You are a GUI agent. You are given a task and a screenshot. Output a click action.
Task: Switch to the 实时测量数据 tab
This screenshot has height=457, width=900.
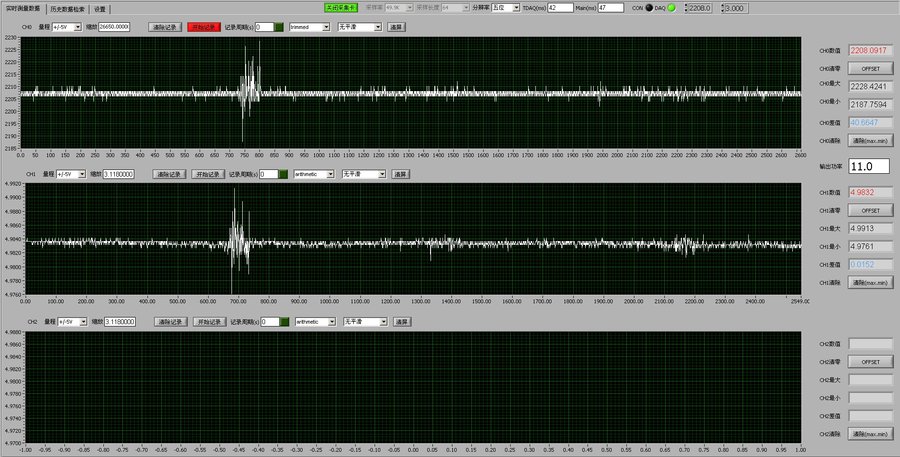point(23,9)
